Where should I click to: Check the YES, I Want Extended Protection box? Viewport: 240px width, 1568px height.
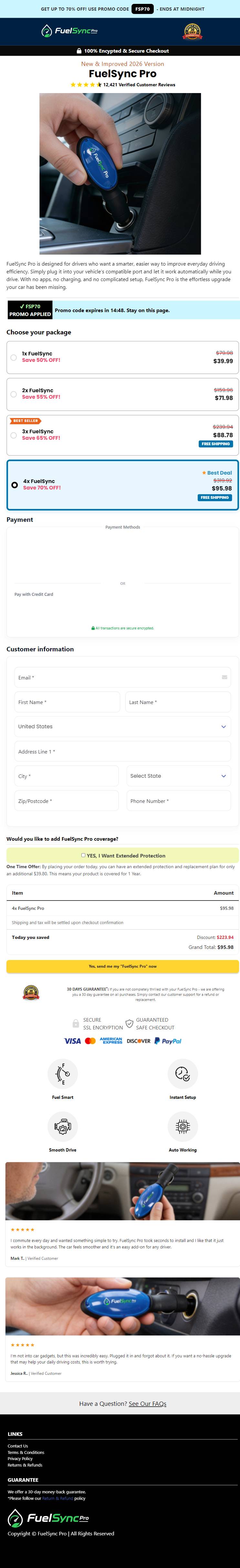pos(83,855)
